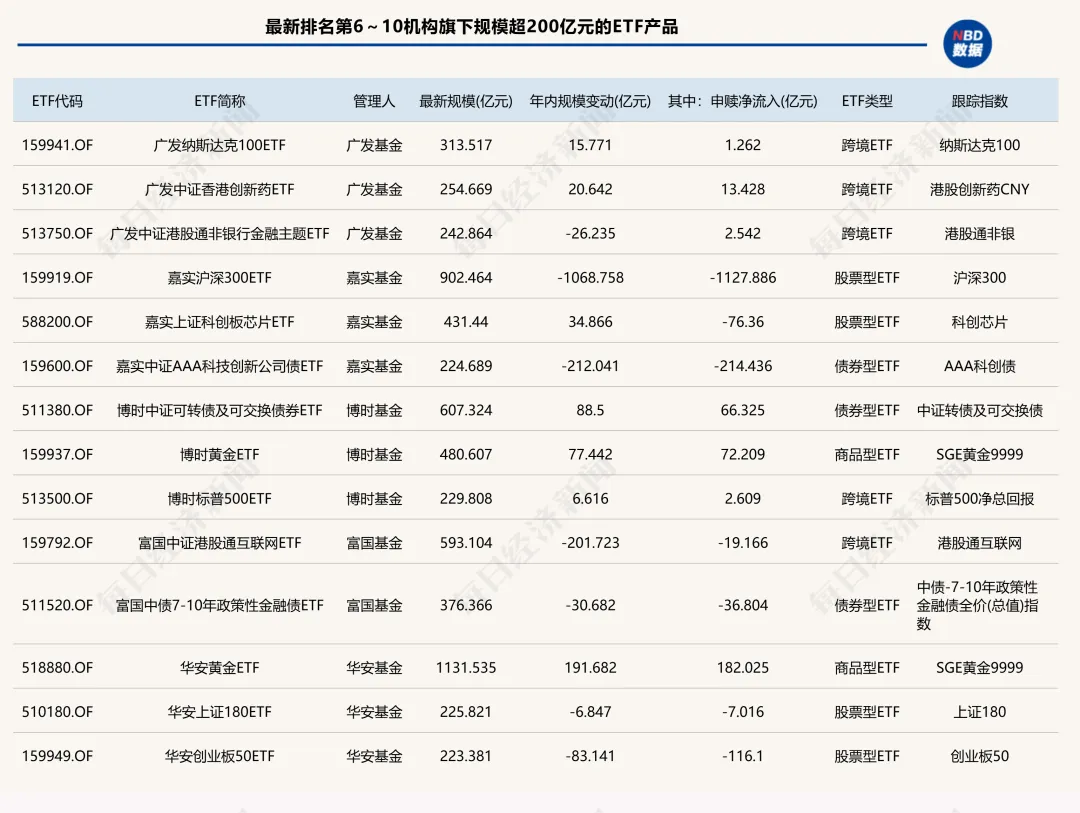This screenshot has width=1080, height=813.
Task: Click the net inflow value -214.436
Action: [742, 366]
